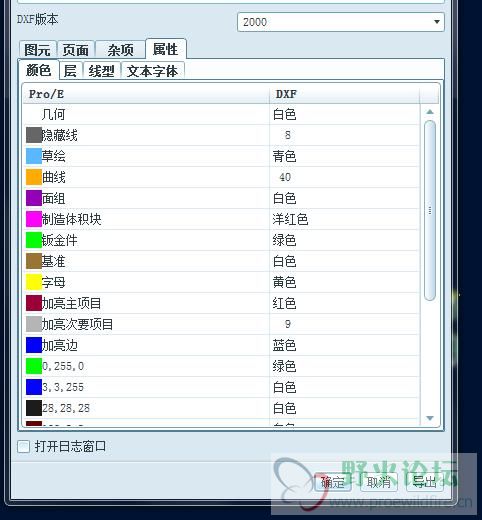Viewport: 482px width, 520px height.
Task: Click the purple swatch for 面组
Action: point(34,198)
